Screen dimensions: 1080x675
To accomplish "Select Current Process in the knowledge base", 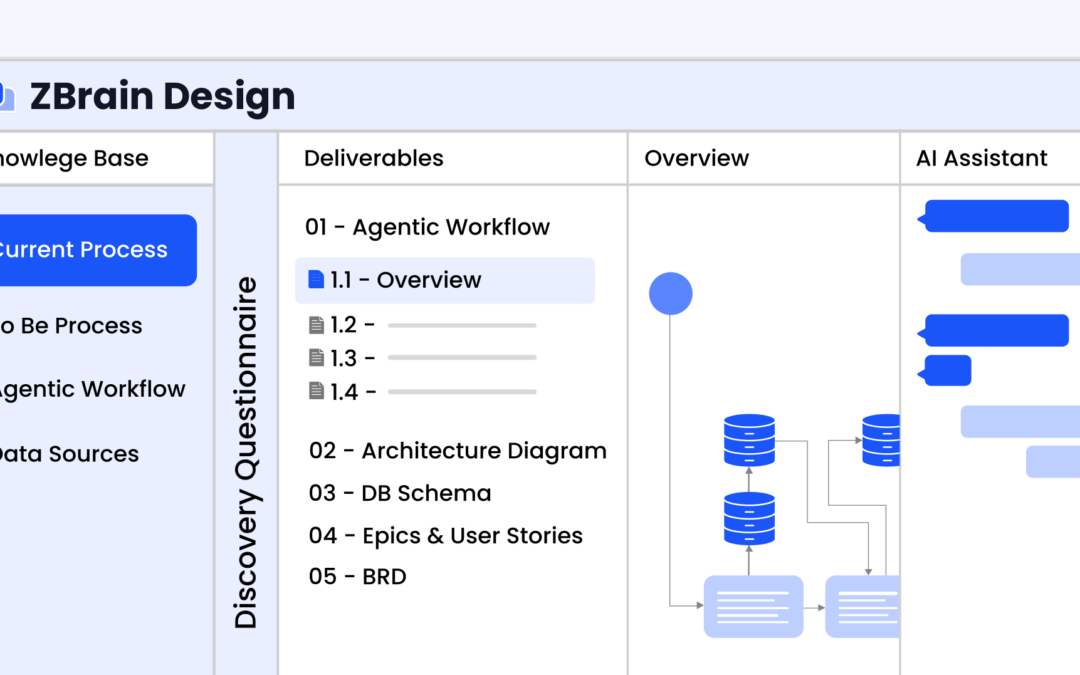I will (98, 250).
